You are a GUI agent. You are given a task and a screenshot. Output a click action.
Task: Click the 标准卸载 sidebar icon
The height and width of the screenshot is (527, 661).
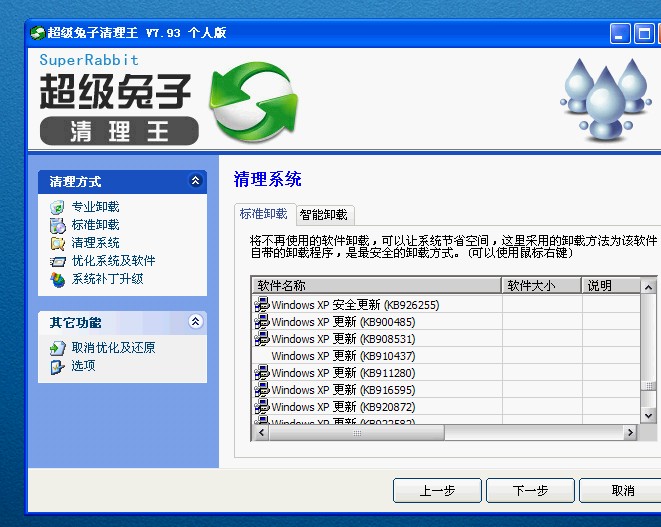[x=57, y=226]
